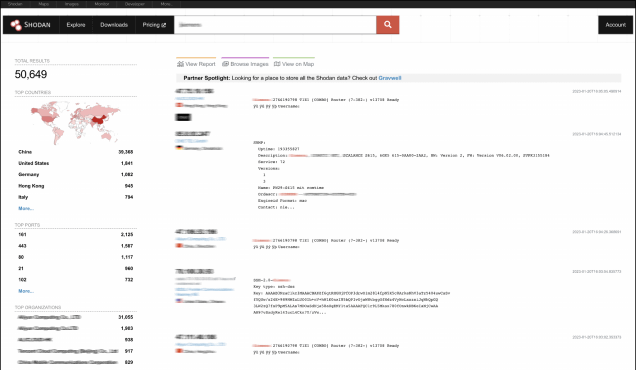This screenshot has width=636, height=370.
Task: Filter results by port 80
Action: coord(21,257)
